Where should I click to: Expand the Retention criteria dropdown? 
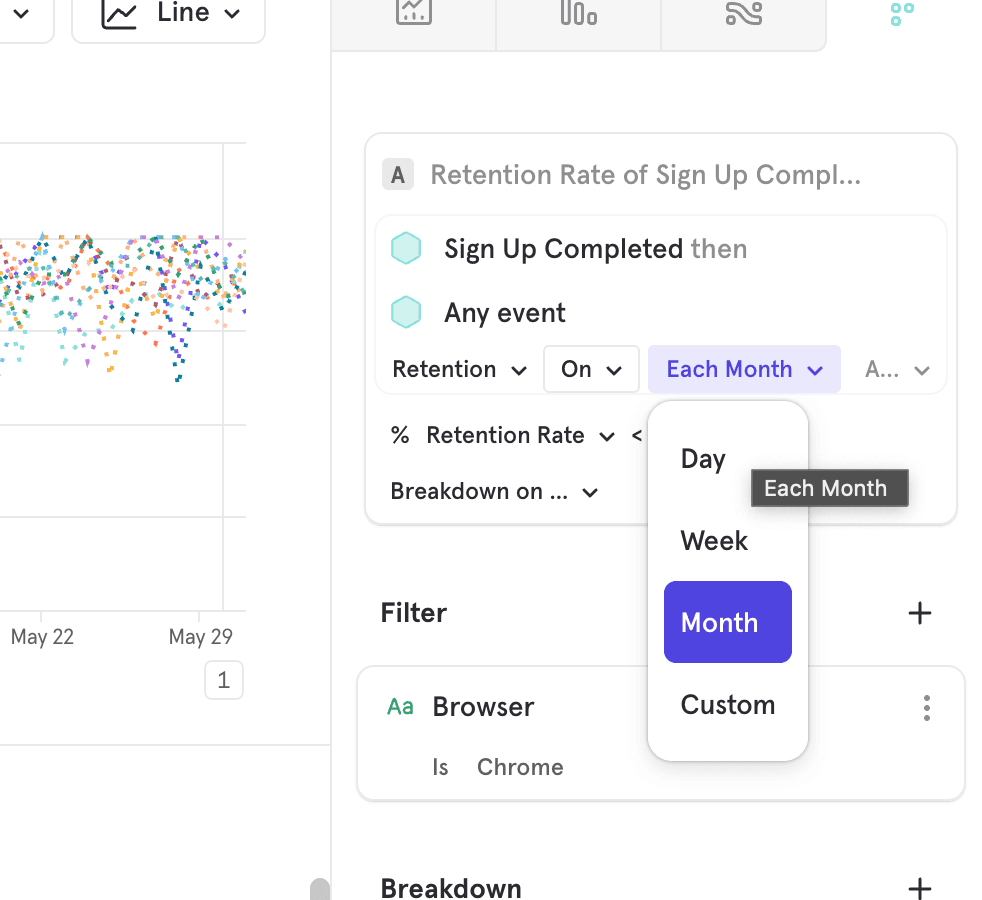click(x=459, y=370)
